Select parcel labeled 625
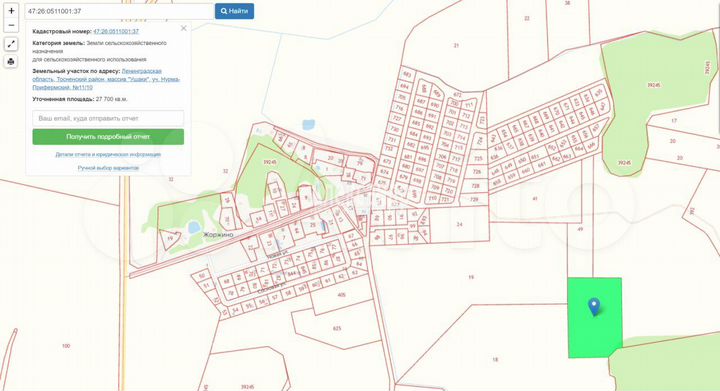The width and height of the screenshot is (720, 391). coord(337,329)
